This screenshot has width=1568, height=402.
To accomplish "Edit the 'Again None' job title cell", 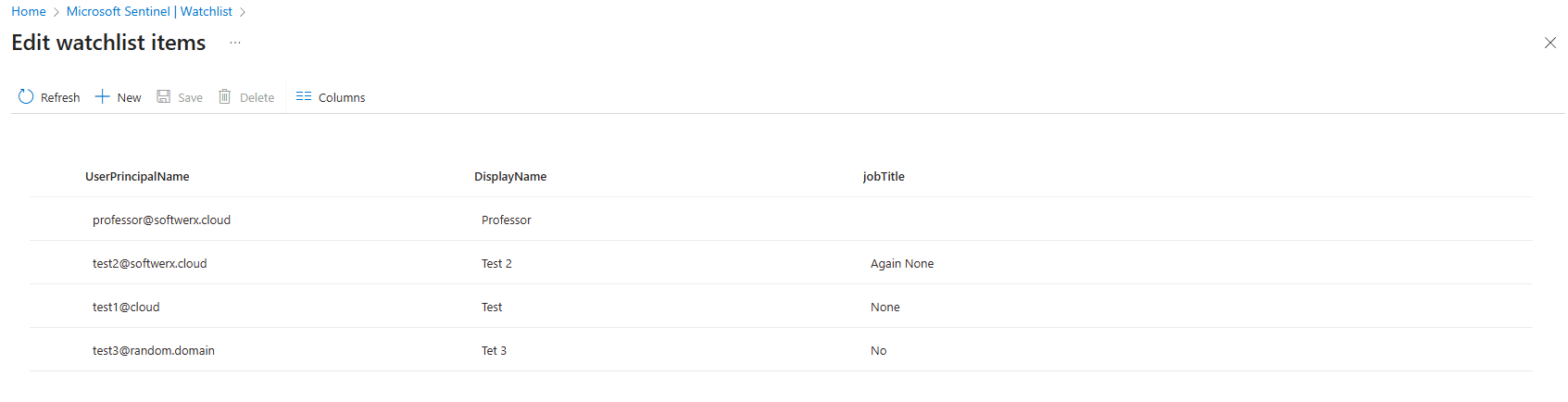I will pyautogui.click(x=902, y=263).
